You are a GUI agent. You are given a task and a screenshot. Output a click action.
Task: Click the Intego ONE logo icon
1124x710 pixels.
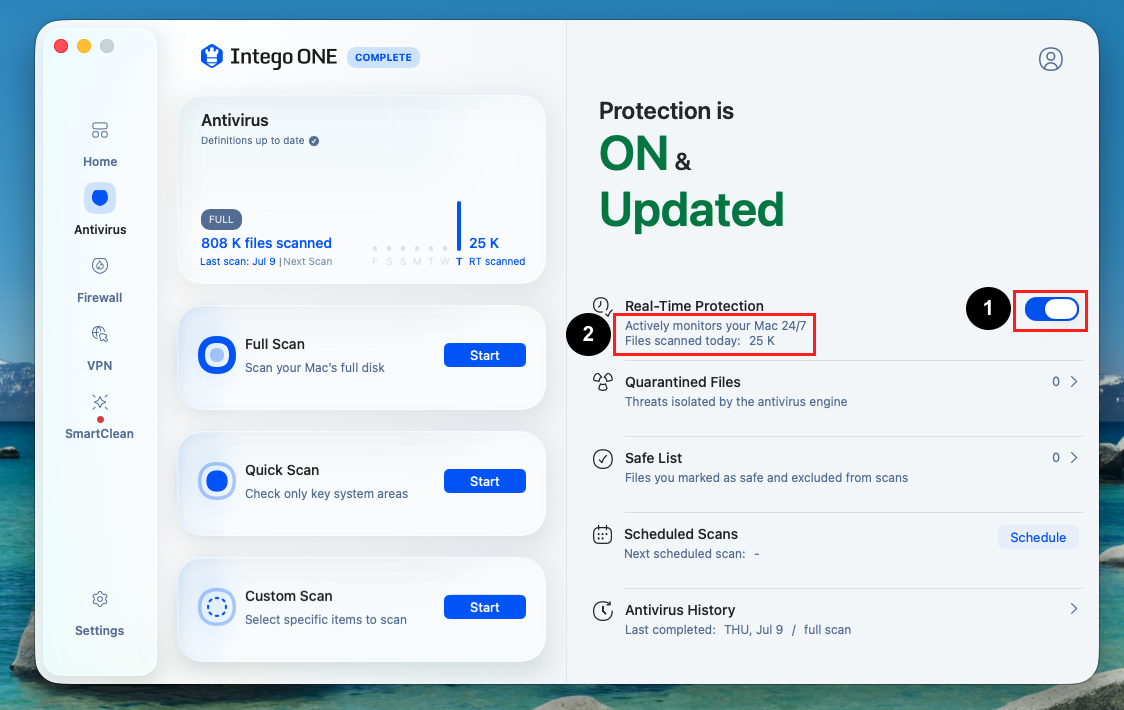pos(211,56)
